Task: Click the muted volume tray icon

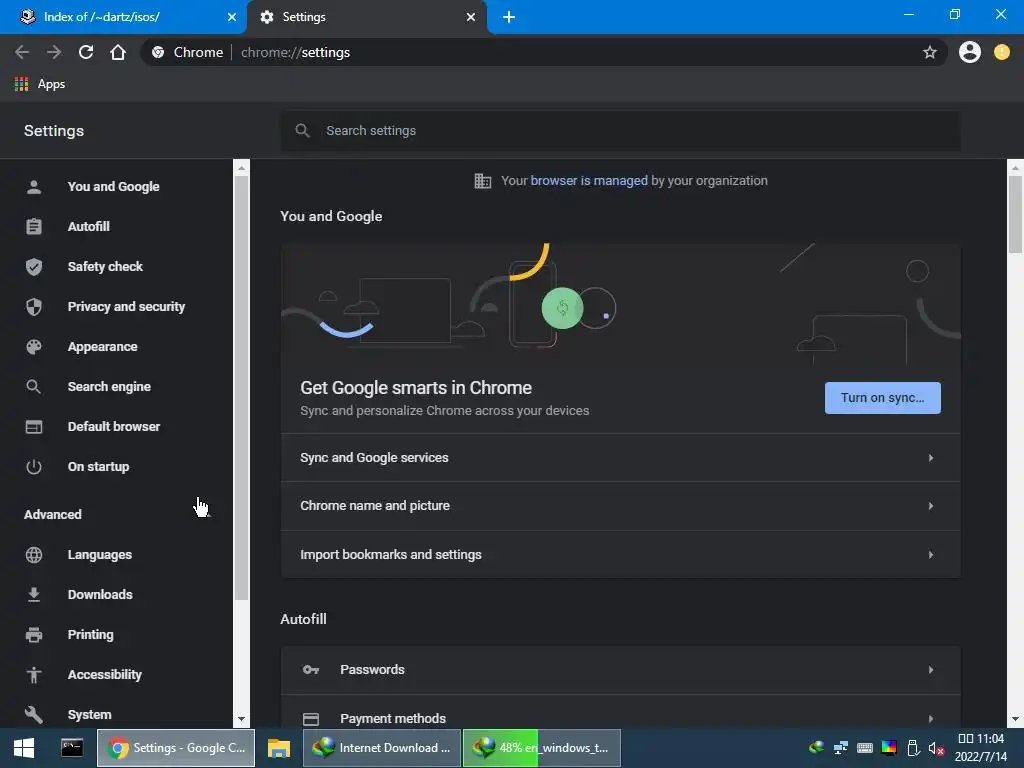Action: click(x=936, y=748)
